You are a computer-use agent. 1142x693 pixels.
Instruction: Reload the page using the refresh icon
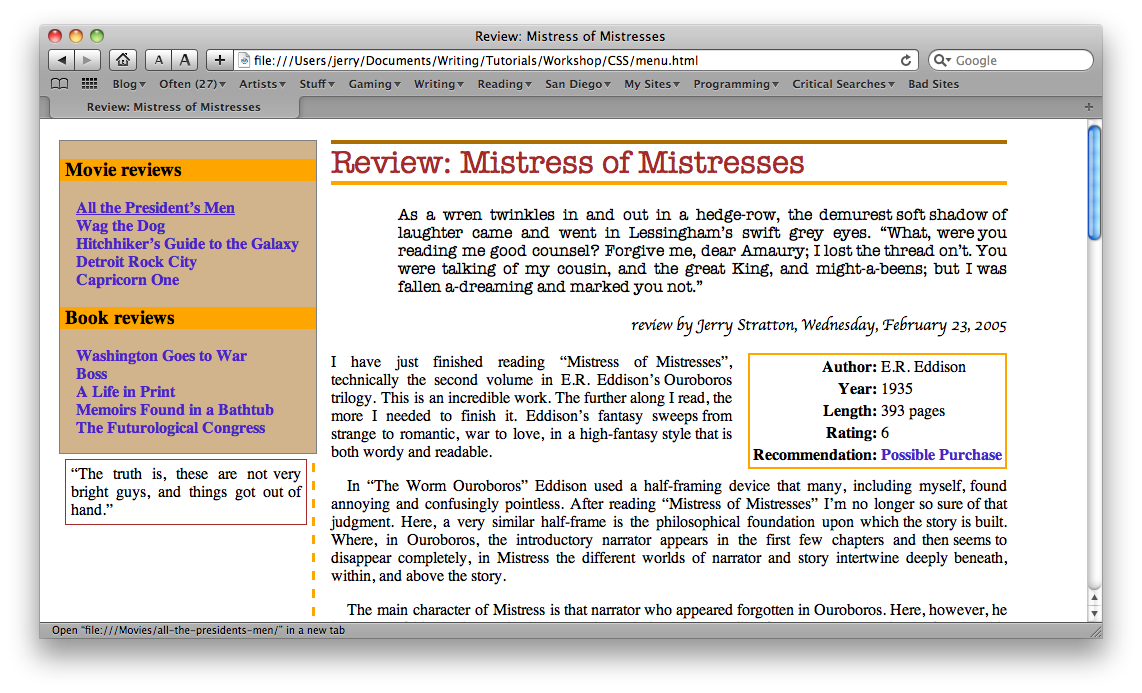coord(906,61)
